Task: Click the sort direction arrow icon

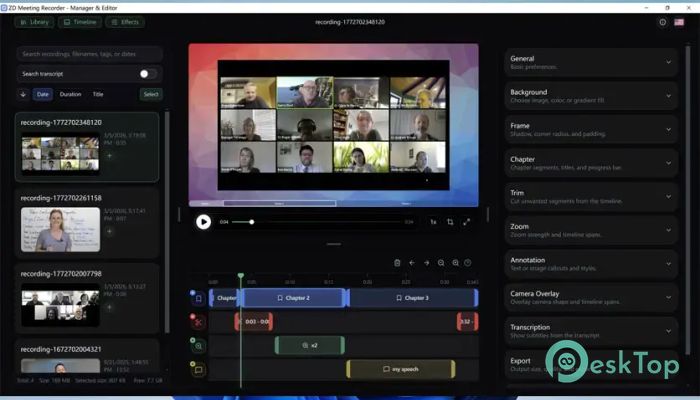Action: [23, 94]
